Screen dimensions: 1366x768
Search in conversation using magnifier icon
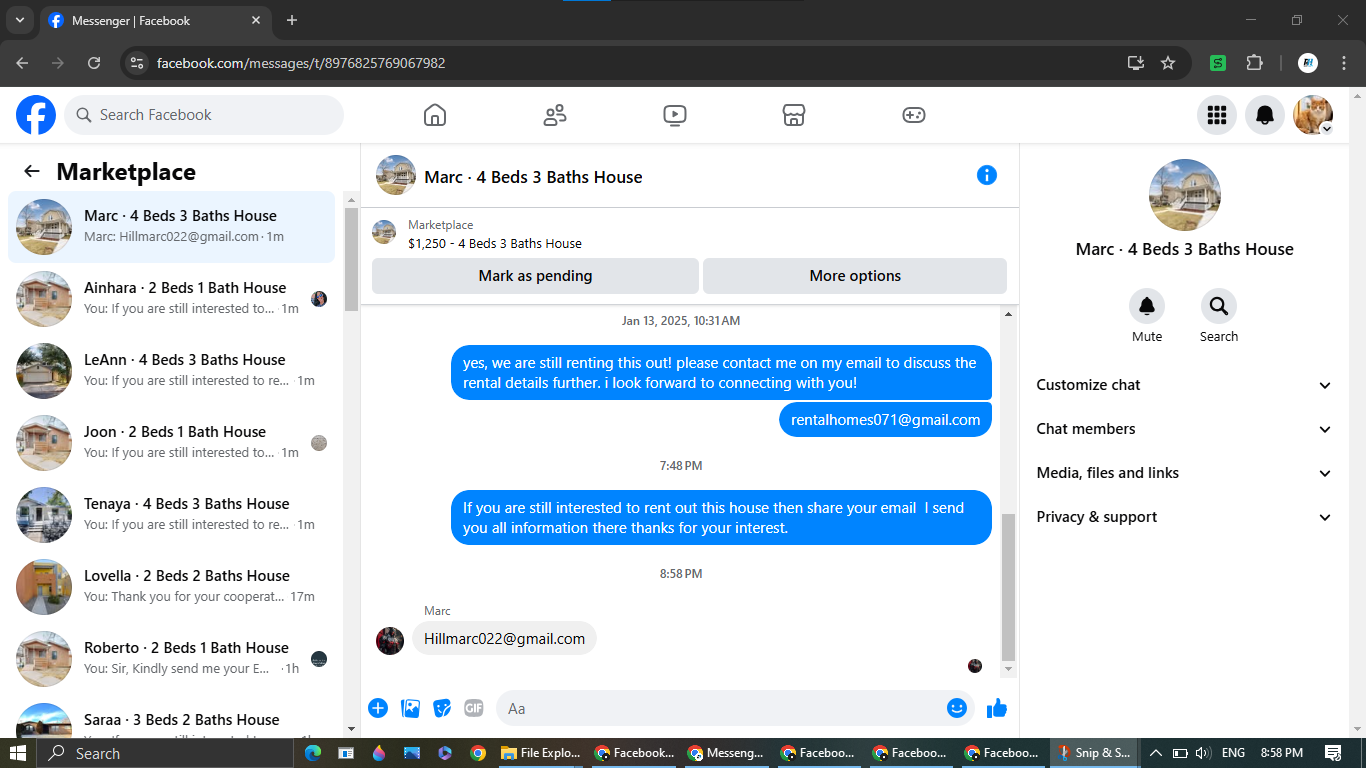pyautogui.click(x=1219, y=306)
